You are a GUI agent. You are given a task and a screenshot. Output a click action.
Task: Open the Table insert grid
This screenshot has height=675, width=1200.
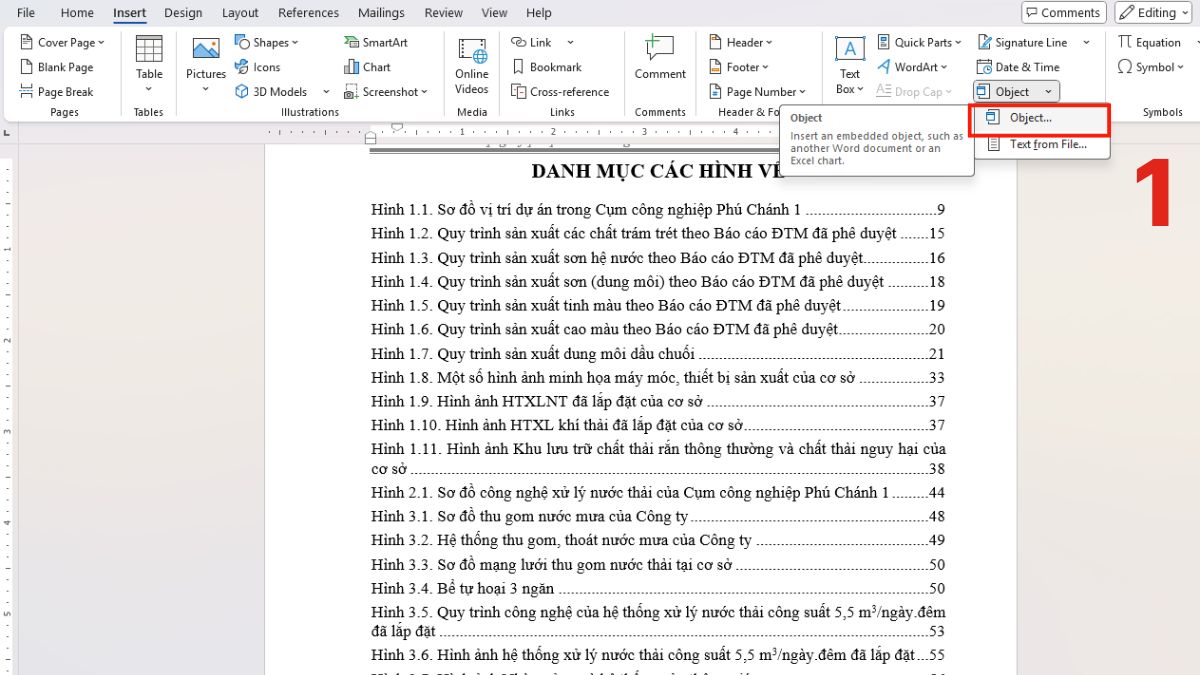tap(149, 65)
